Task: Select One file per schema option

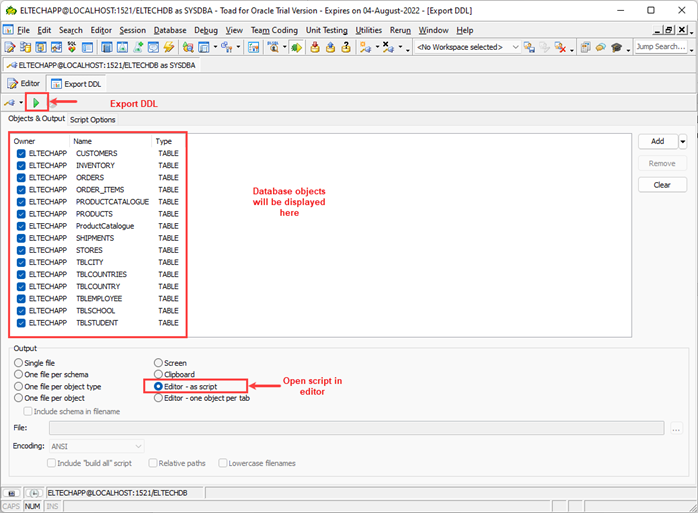Action: pyautogui.click(x=18, y=374)
